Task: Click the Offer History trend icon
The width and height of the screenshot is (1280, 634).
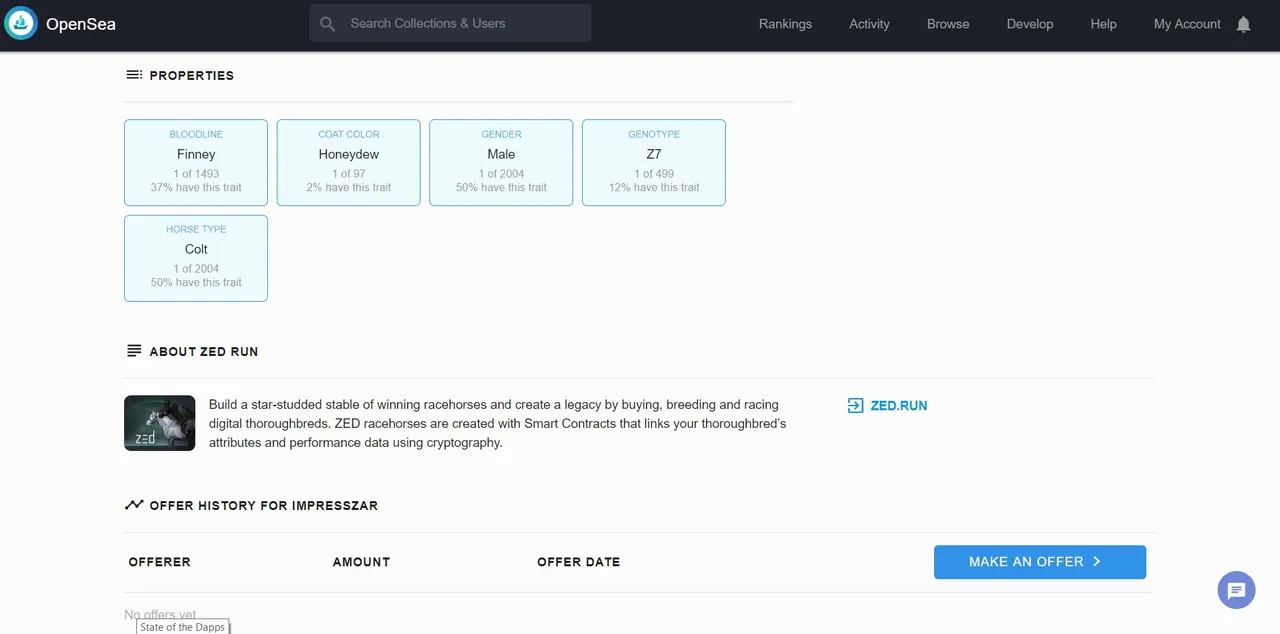Action: click(x=133, y=505)
